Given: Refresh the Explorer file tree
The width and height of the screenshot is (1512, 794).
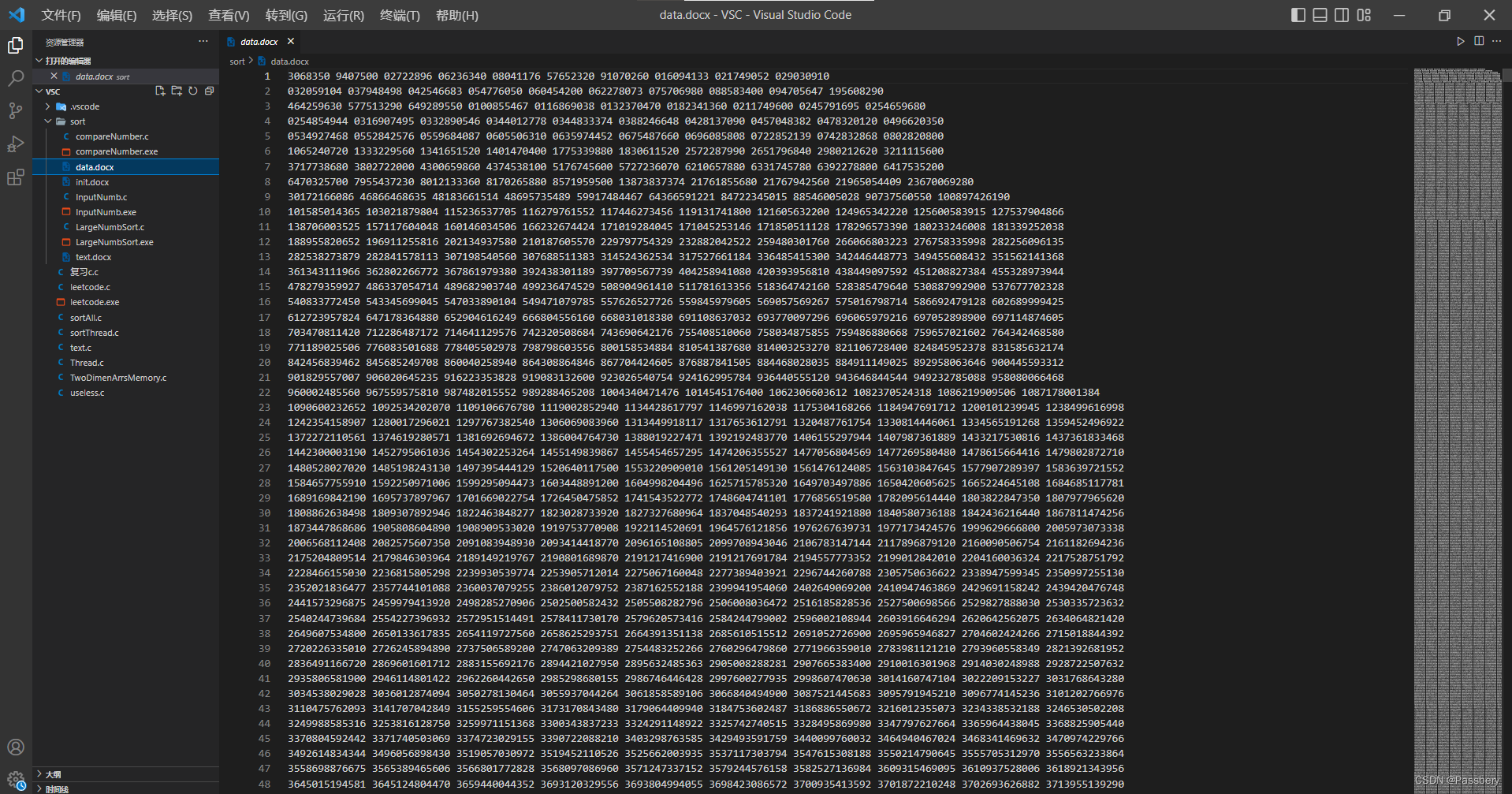Looking at the screenshot, I should click(193, 91).
